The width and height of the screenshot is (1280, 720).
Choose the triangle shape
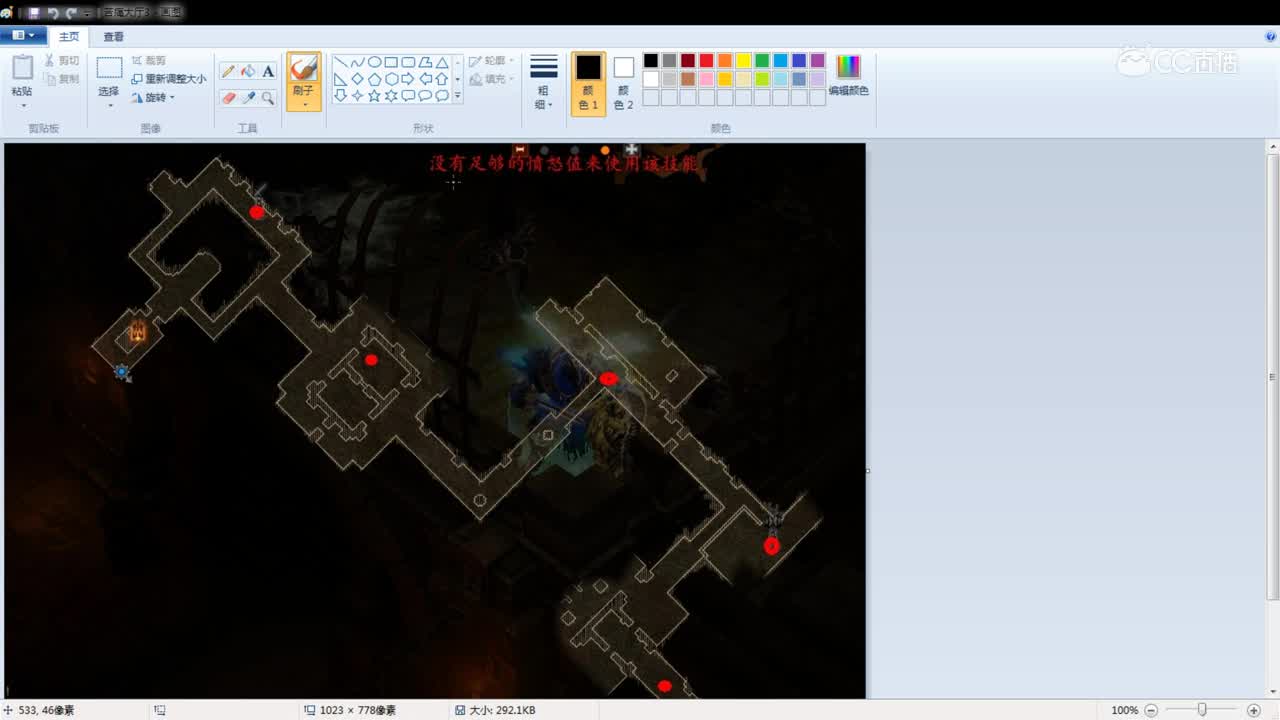tap(442, 62)
